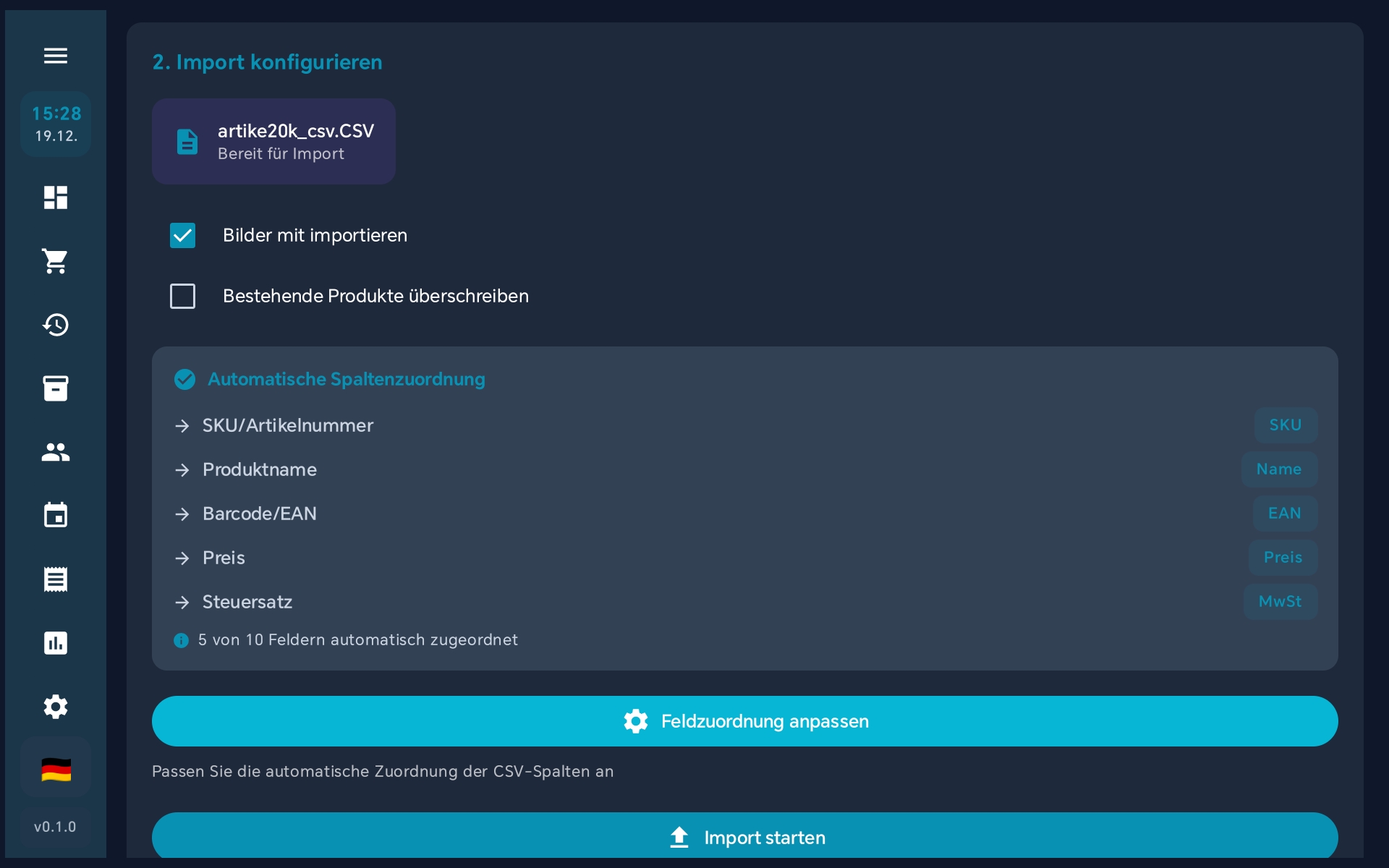Click Import starten button

coord(744,837)
